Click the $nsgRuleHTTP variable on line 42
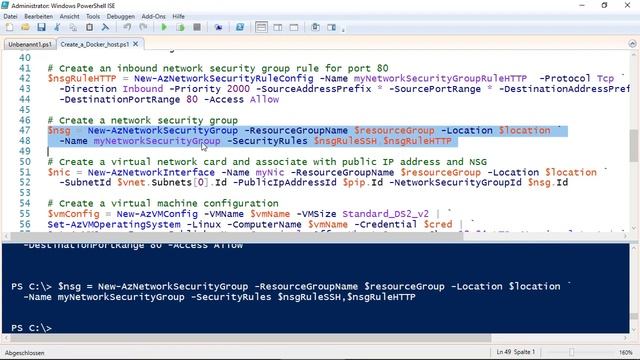The image size is (640, 360). (x=82, y=78)
